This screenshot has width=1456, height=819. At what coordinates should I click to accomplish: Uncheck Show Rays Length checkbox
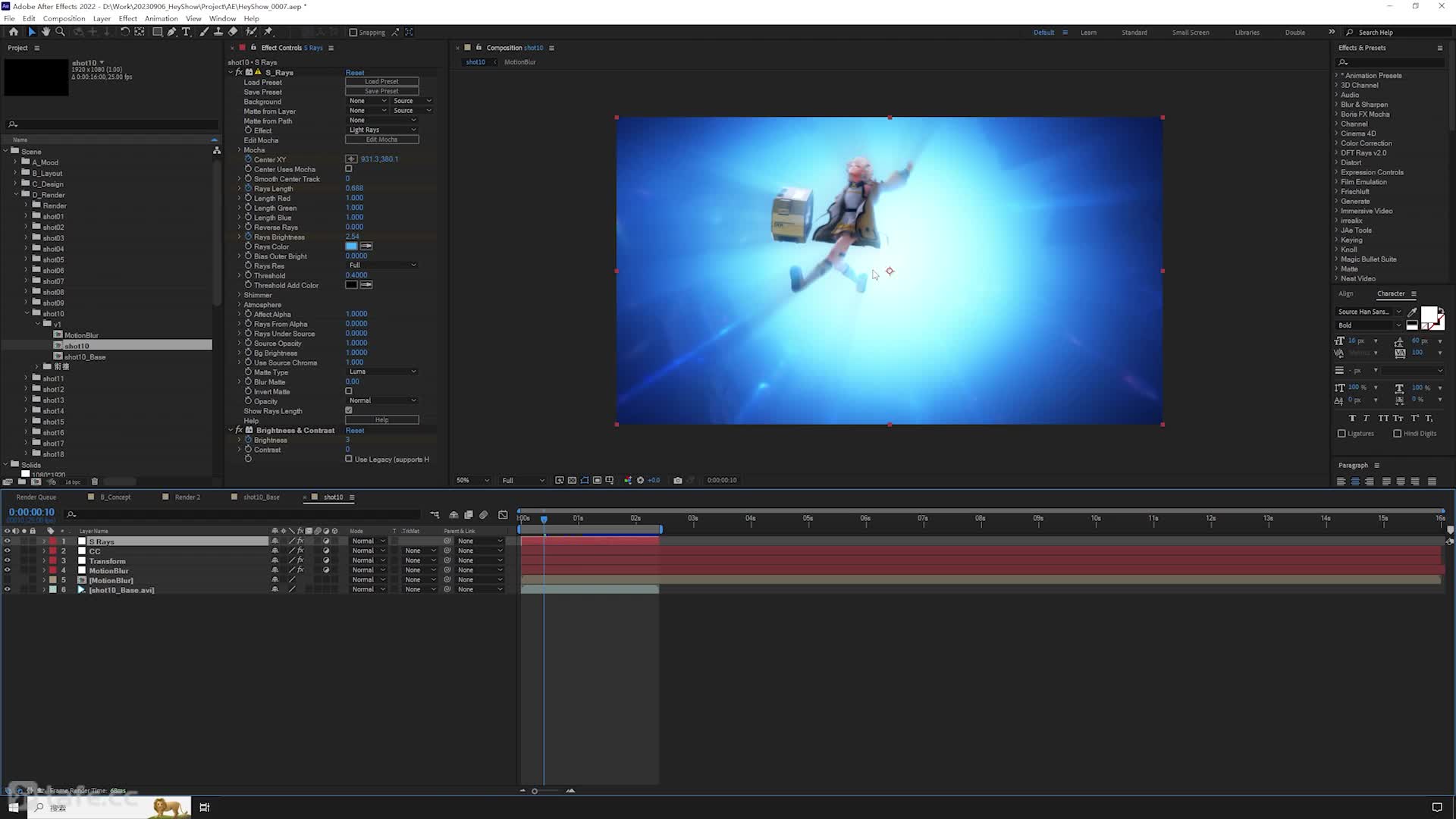(349, 410)
